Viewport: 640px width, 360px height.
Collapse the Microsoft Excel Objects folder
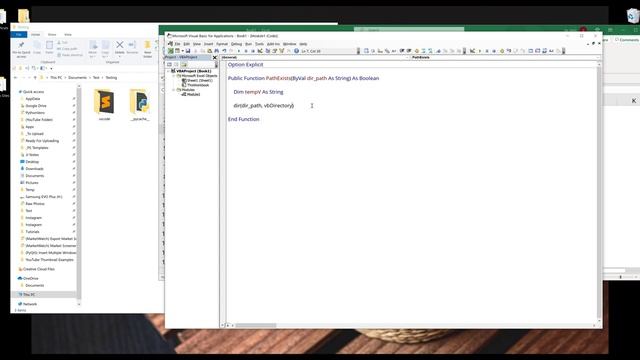pos(173,76)
